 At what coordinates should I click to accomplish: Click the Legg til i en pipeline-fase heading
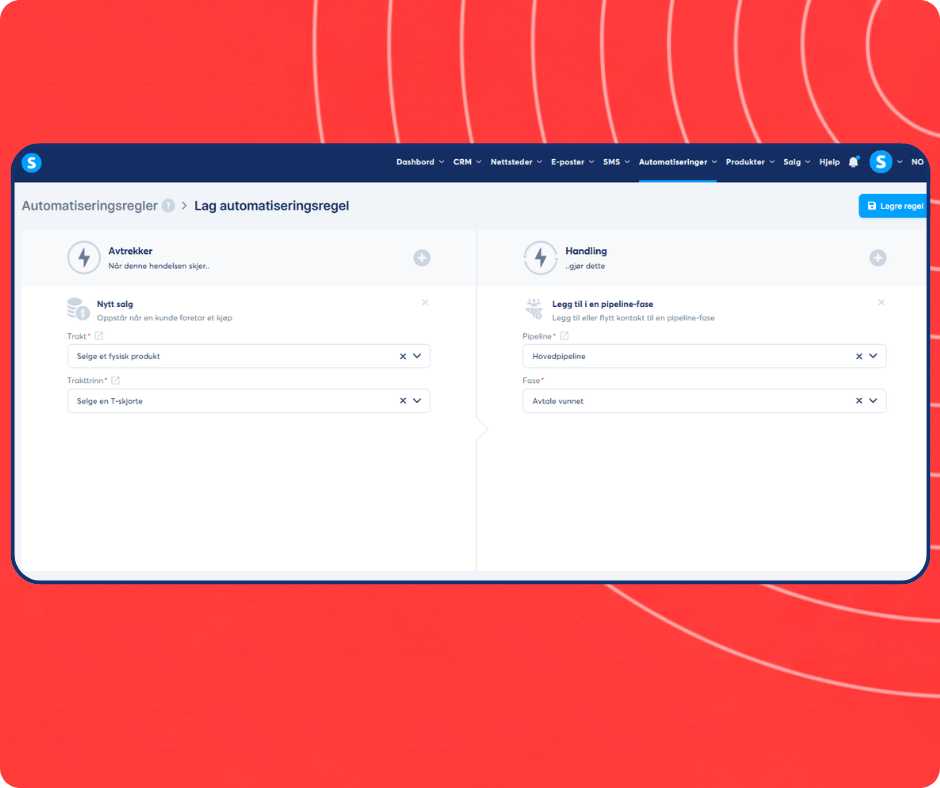coord(602,304)
